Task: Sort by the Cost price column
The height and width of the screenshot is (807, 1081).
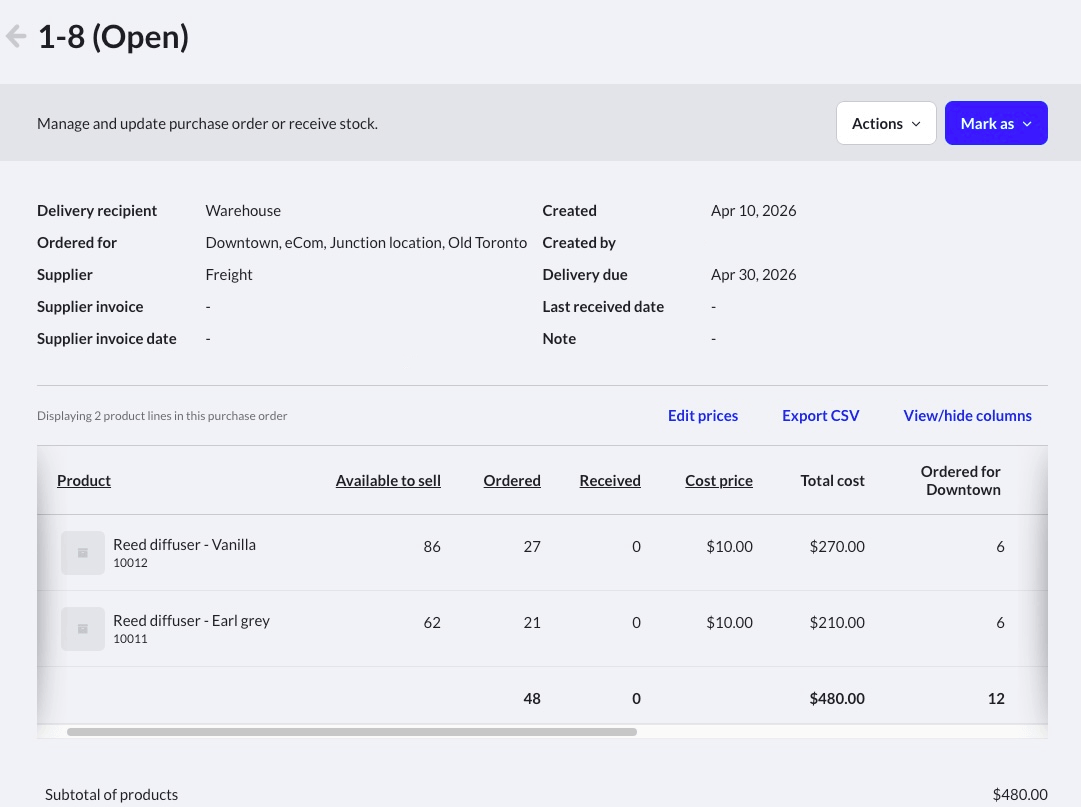Action: click(x=718, y=480)
